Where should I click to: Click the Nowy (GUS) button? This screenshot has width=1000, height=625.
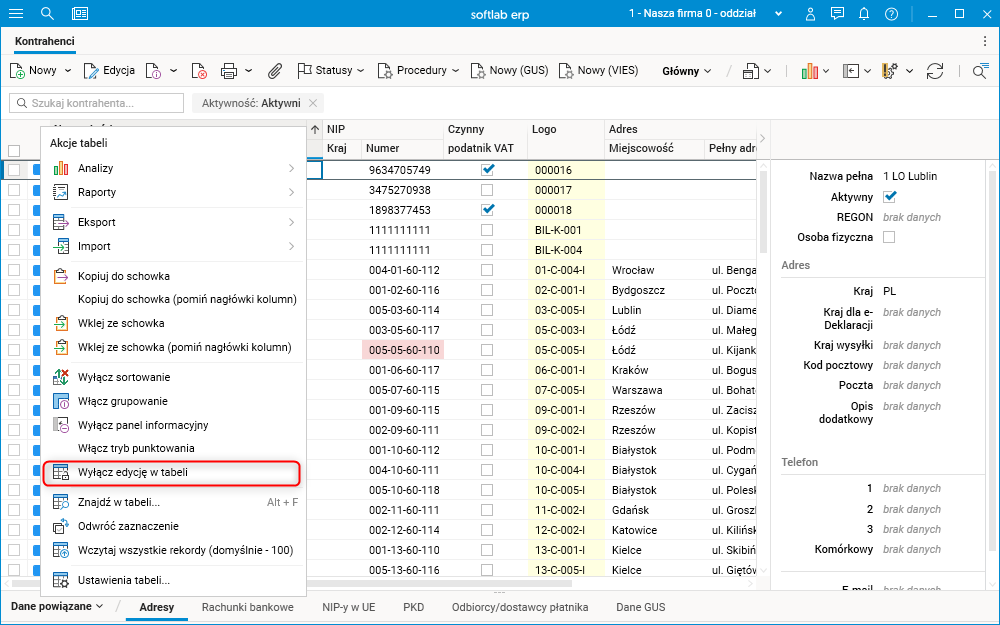pos(509,71)
